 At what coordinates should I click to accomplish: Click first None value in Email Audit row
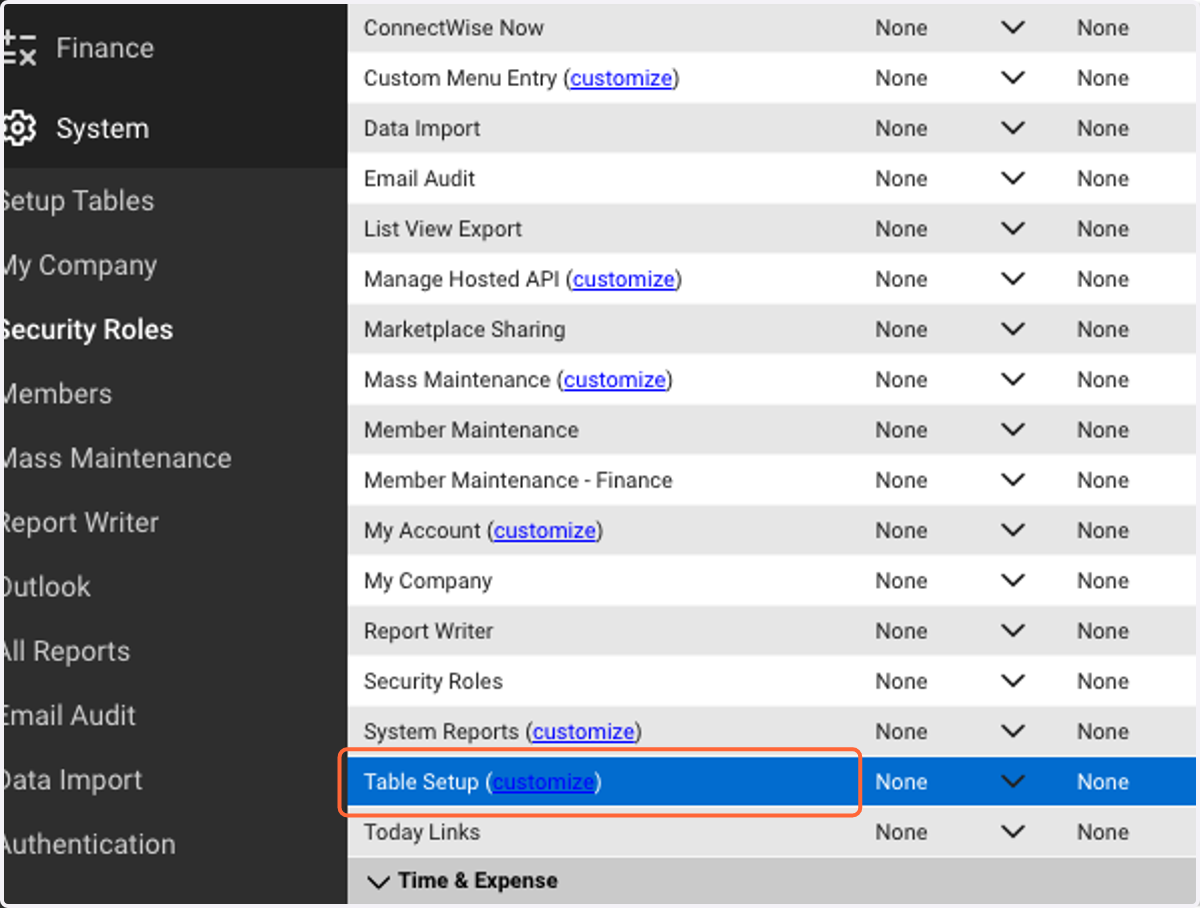click(901, 178)
